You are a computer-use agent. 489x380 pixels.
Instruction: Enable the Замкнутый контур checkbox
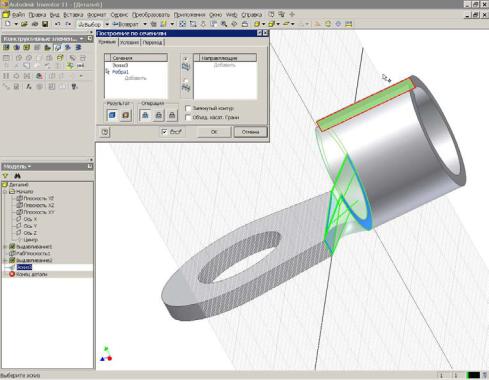point(188,108)
